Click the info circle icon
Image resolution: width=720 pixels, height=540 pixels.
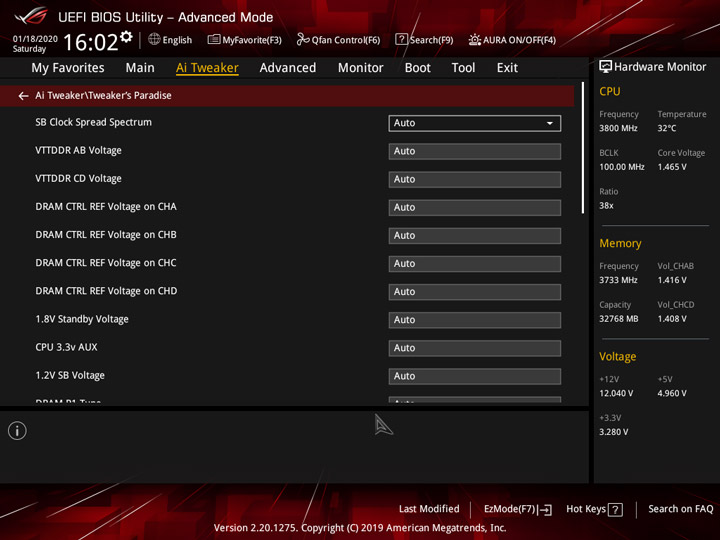[x=17, y=431]
